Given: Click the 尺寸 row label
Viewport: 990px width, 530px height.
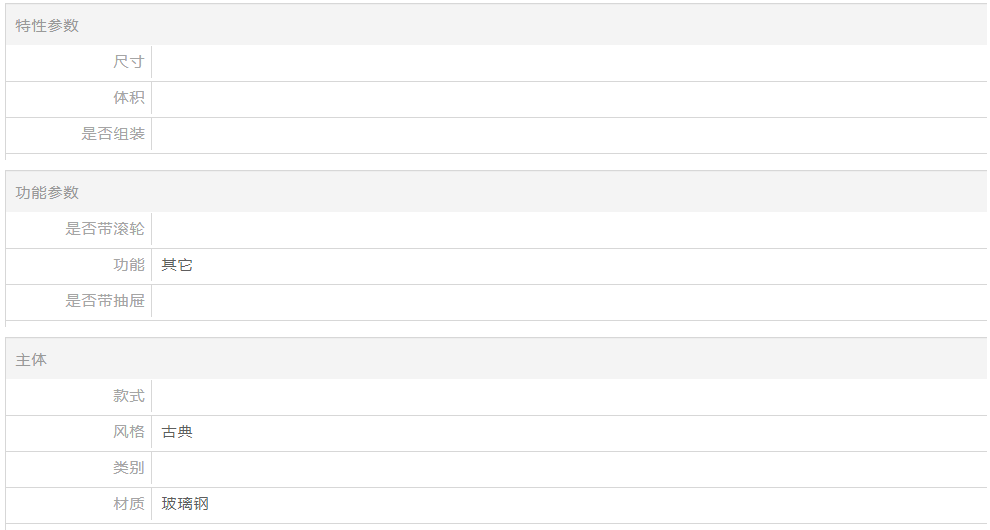Looking at the screenshot, I should click(129, 62).
